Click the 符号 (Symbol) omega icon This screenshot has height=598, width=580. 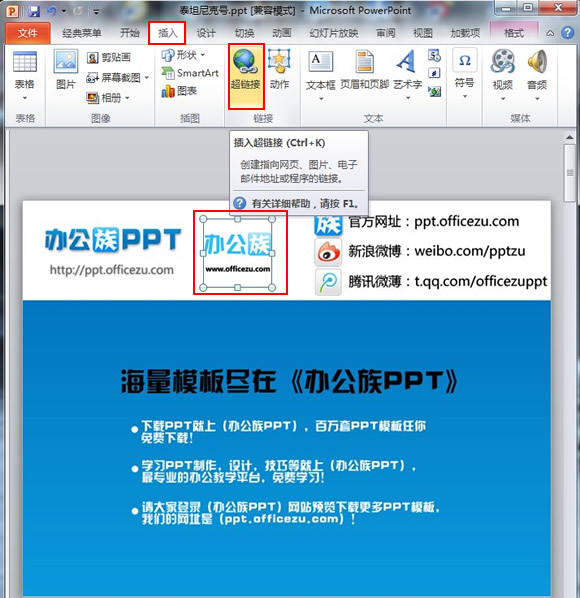tap(465, 60)
